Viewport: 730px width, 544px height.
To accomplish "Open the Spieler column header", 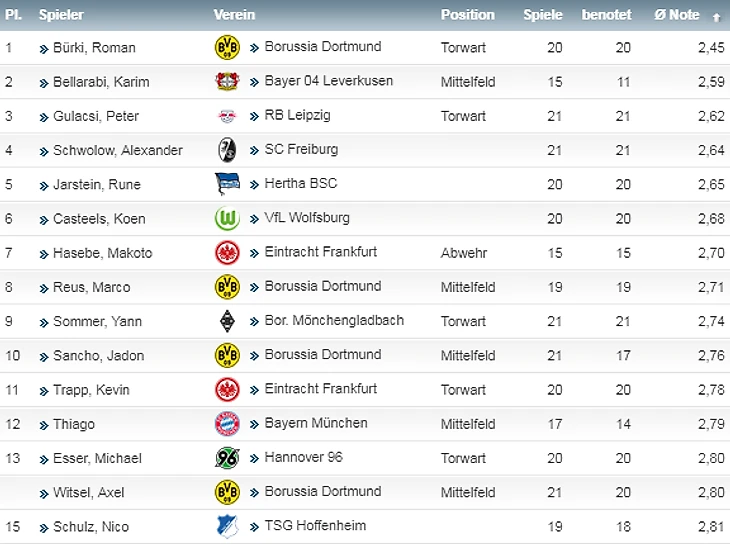I will coord(61,15).
